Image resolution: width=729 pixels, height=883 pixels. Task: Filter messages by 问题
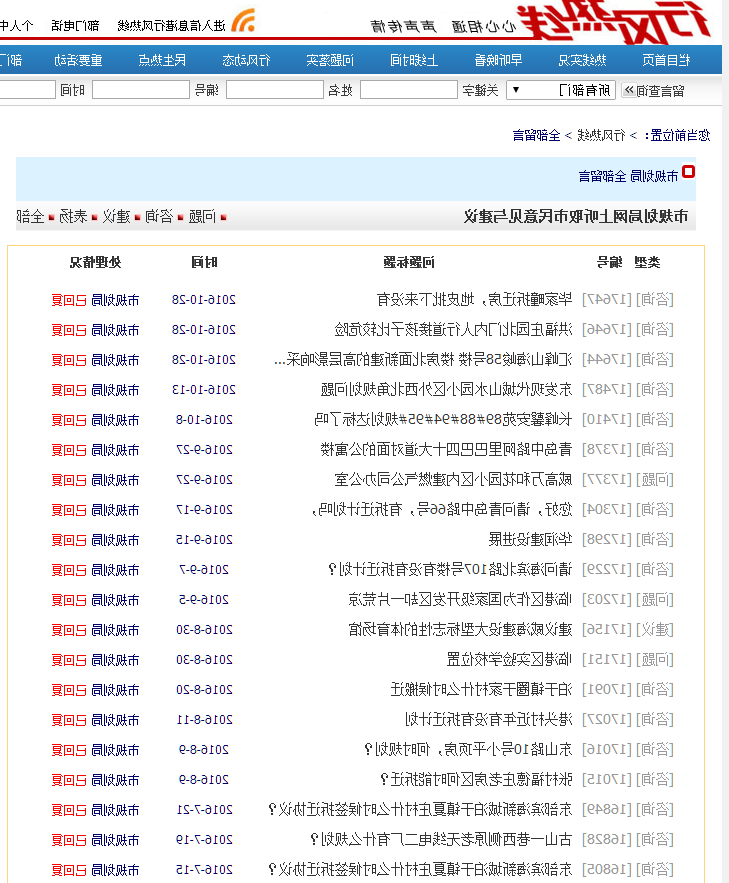[202, 217]
